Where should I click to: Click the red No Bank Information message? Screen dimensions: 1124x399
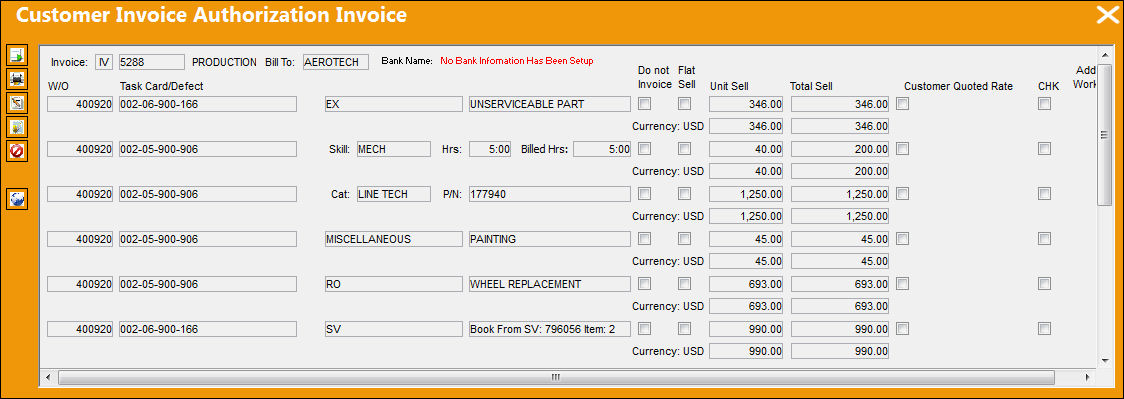(517, 61)
